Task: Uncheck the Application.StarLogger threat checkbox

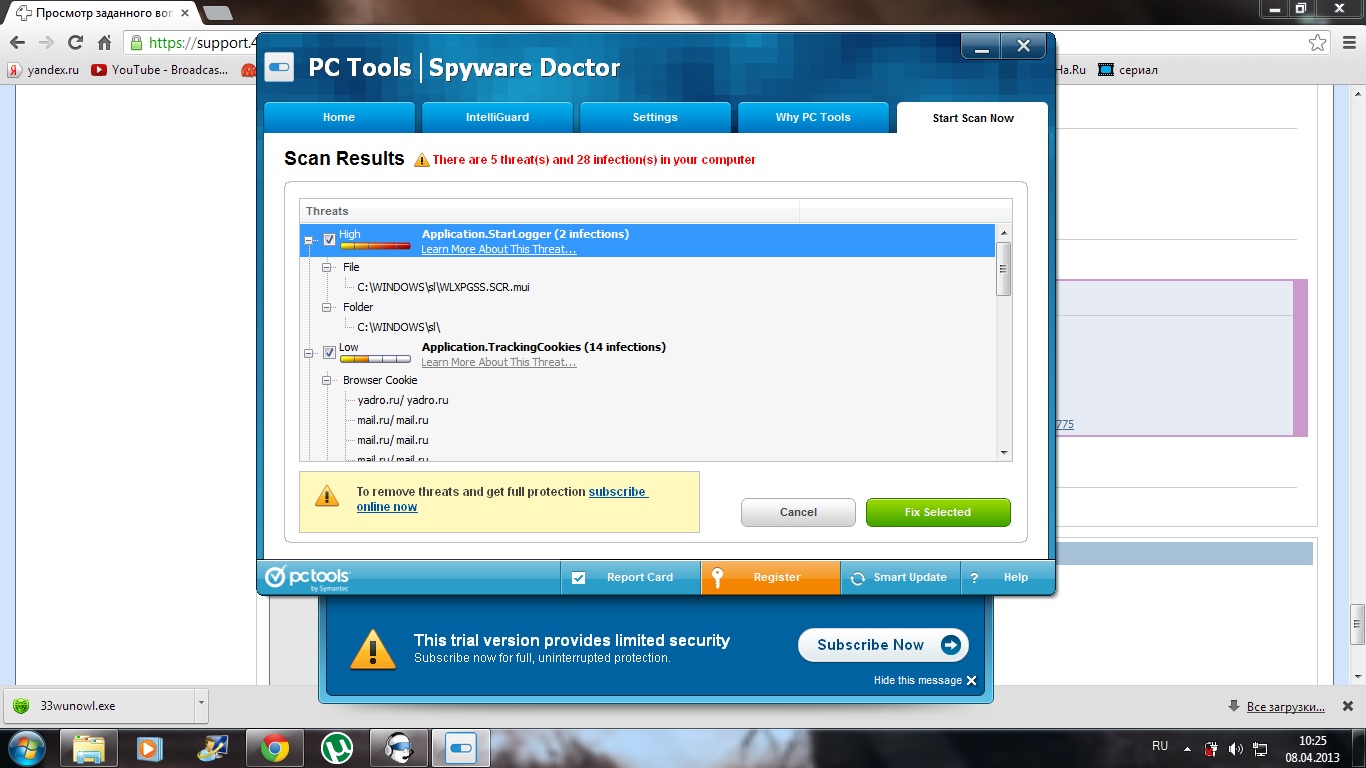Action: (x=329, y=240)
